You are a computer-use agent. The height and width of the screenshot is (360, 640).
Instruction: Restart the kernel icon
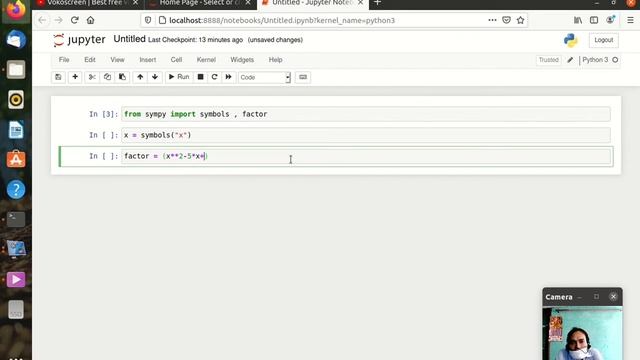[x=214, y=77]
